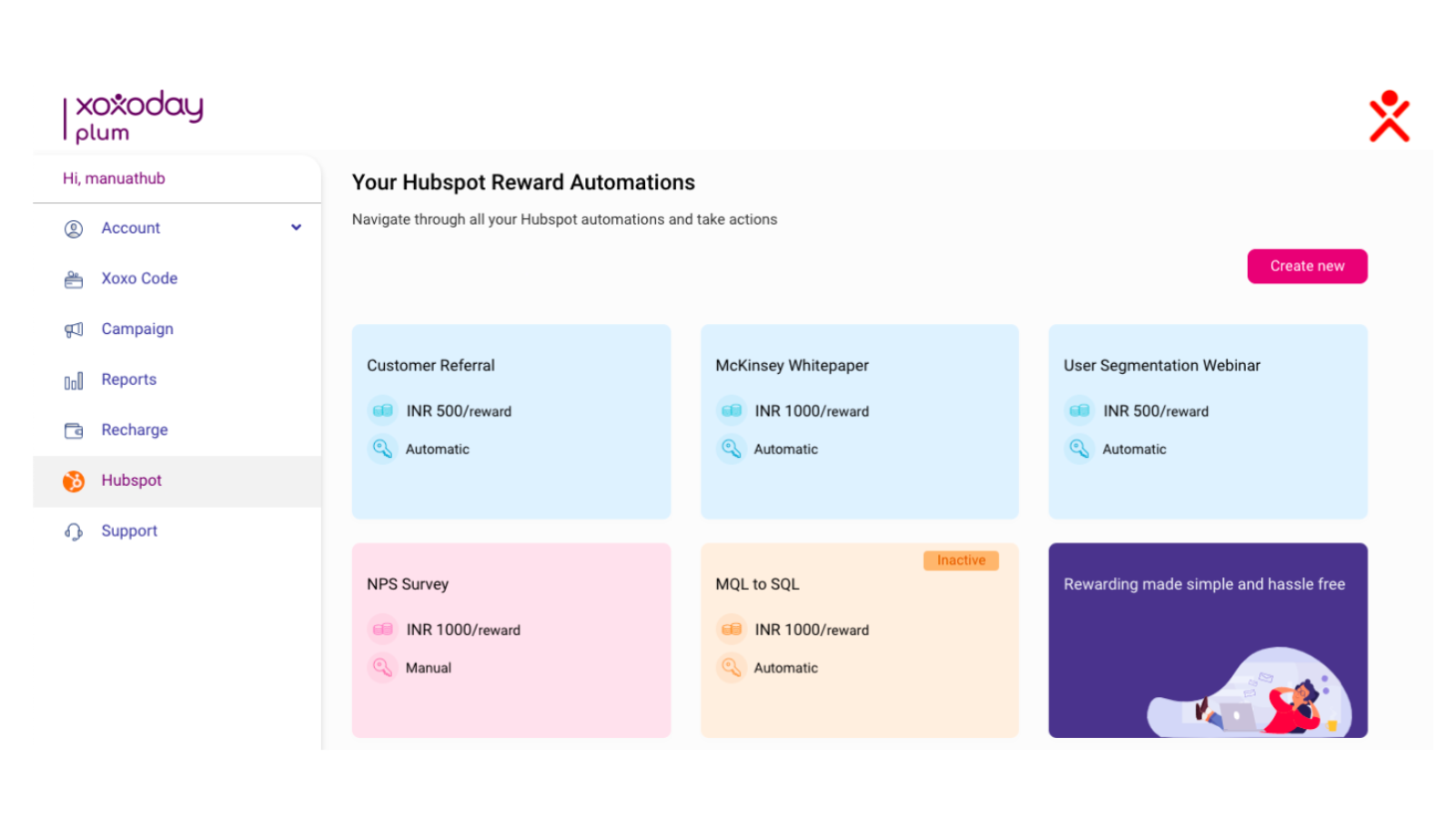Click the Support headset icon

click(x=74, y=531)
